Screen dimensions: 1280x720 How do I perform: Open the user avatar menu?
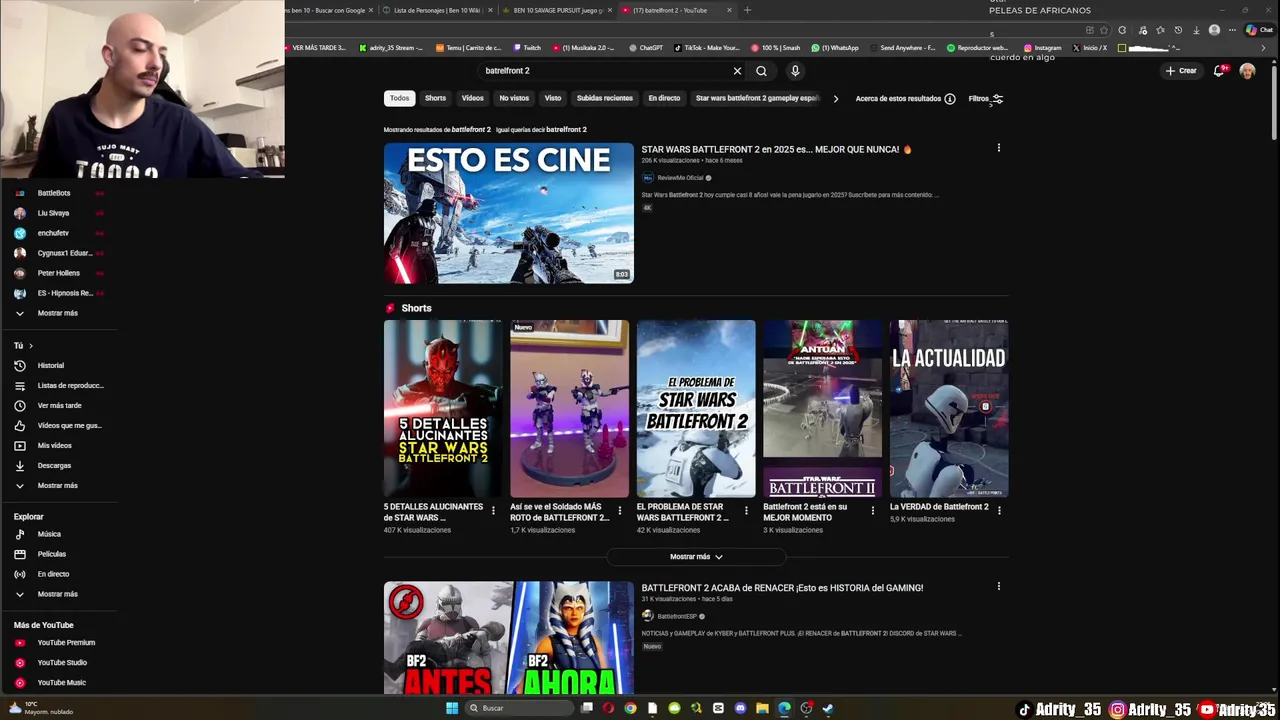tap(1247, 71)
